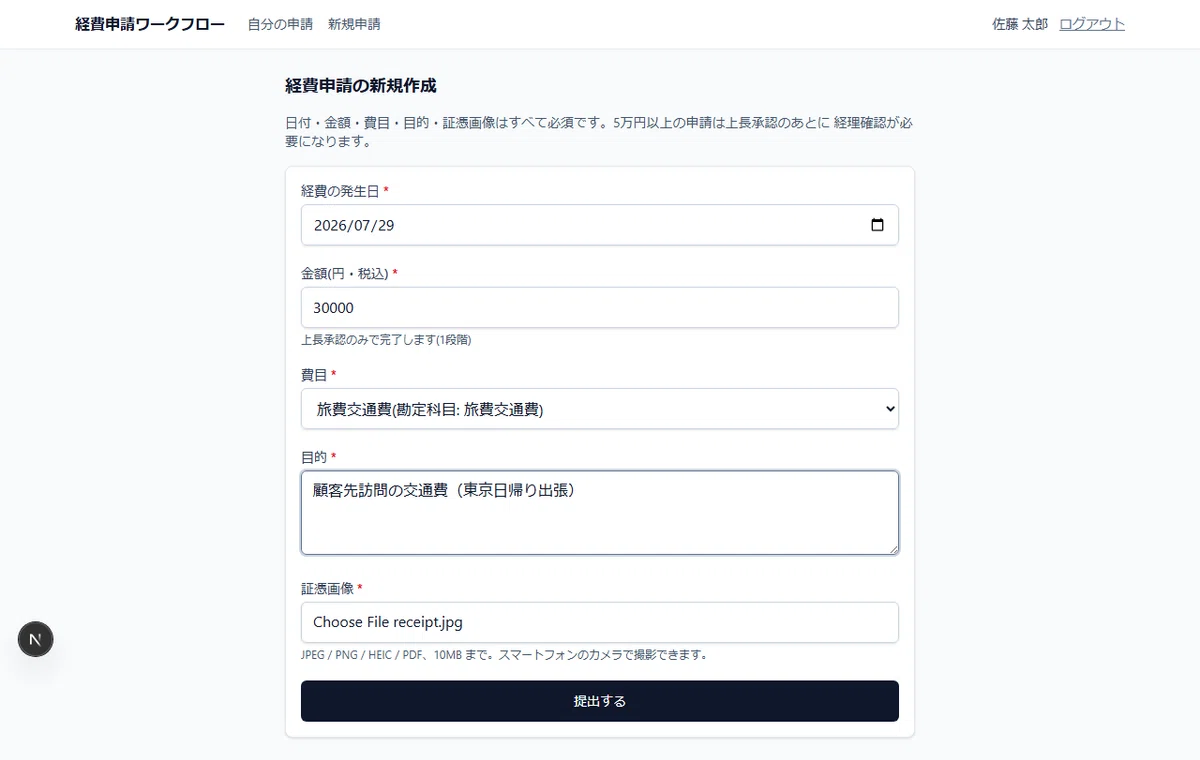
Task: Open 自分の申請 in the navigation
Action: click(281, 24)
